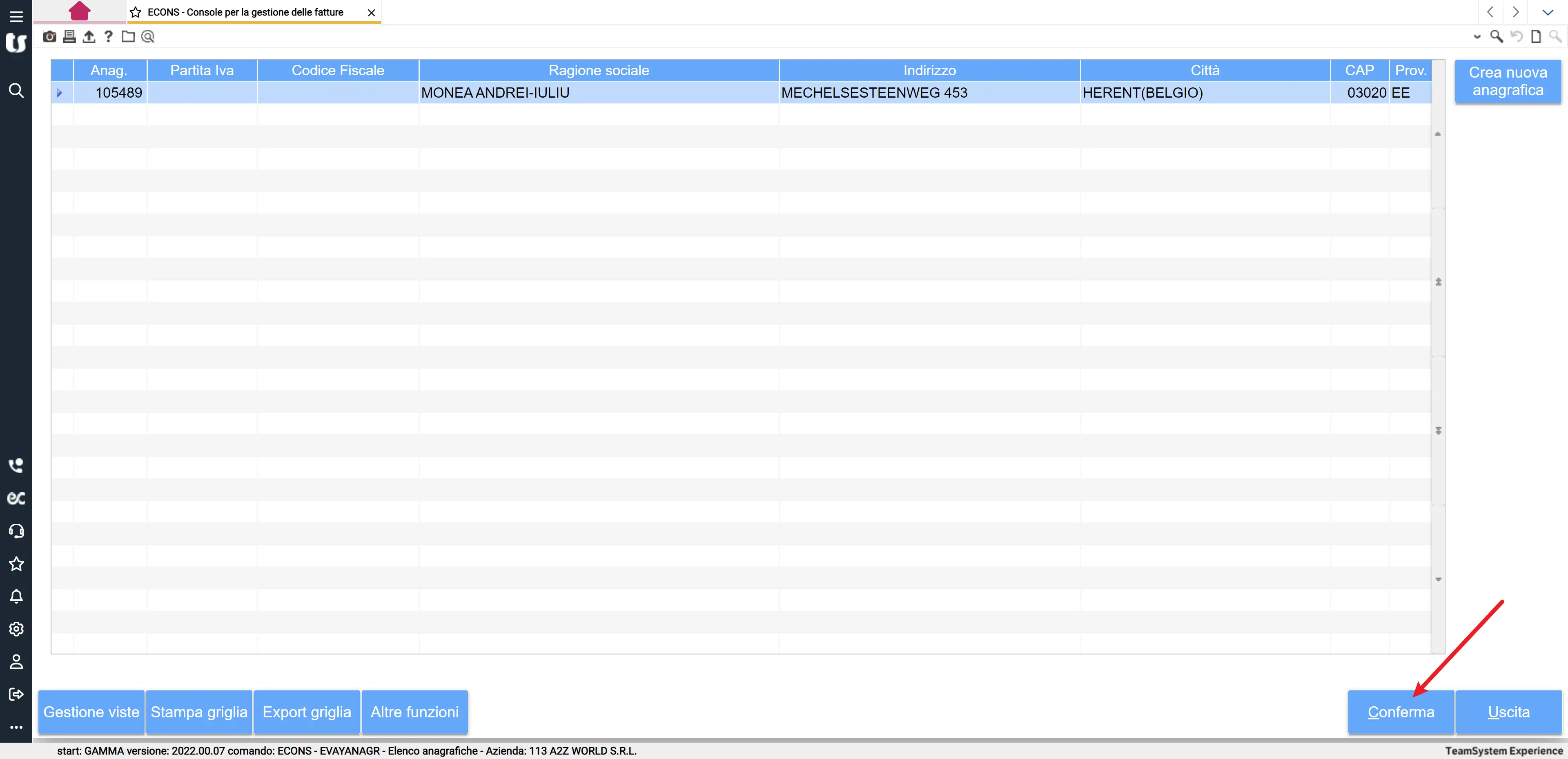Open help via question mark icon

pos(108,36)
